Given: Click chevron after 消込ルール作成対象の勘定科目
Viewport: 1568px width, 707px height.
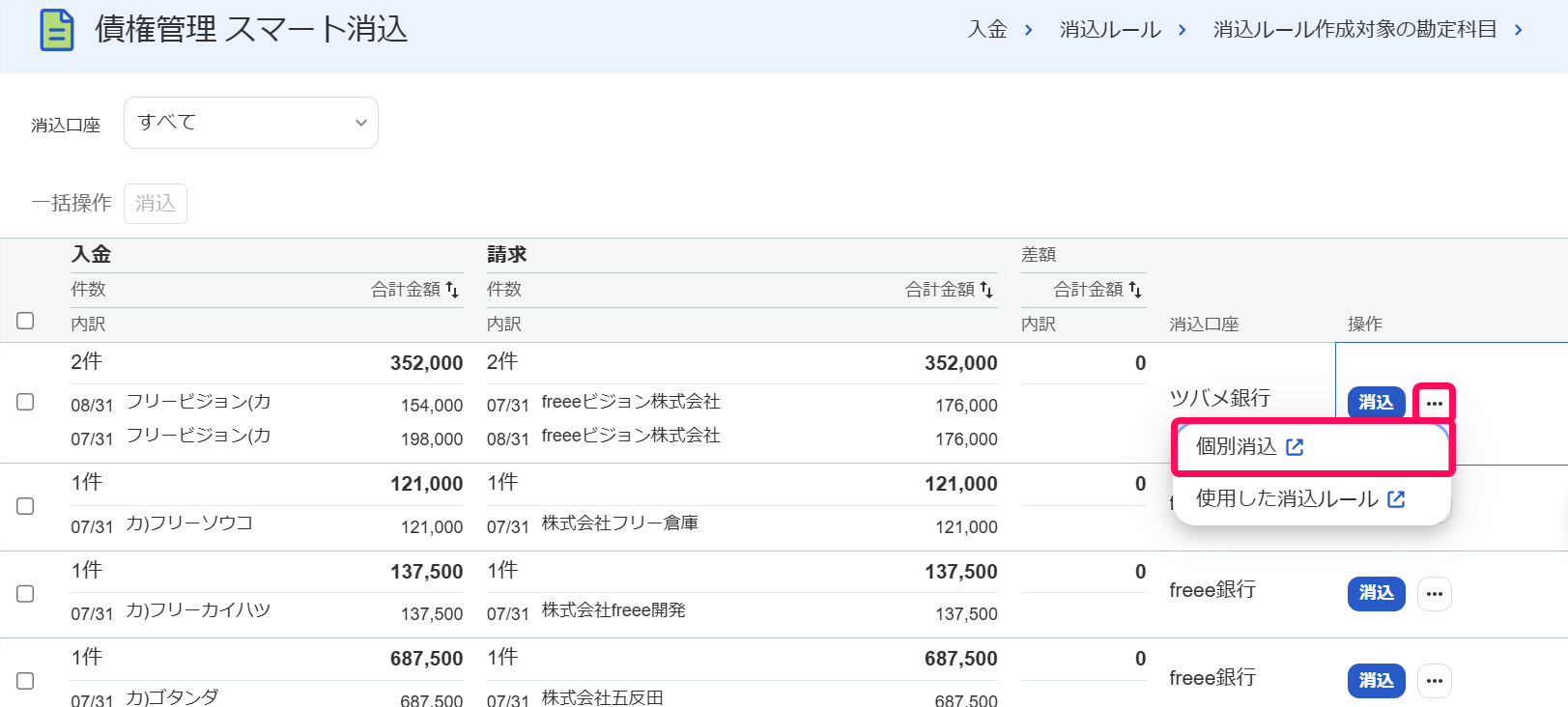Looking at the screenshot, I should 1518,30.
